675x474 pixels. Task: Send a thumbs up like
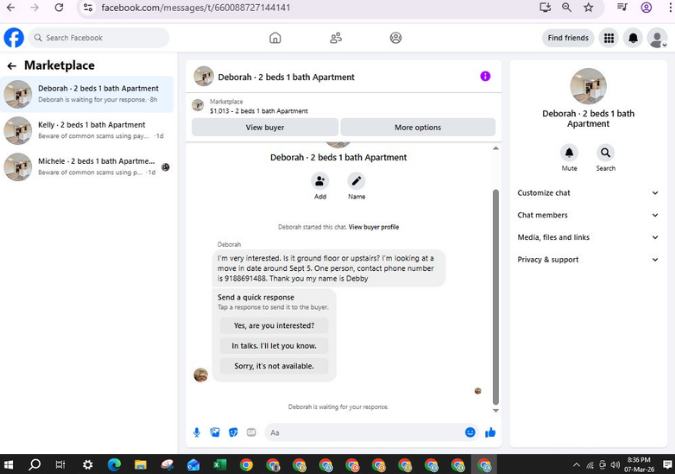pos(490,432)
